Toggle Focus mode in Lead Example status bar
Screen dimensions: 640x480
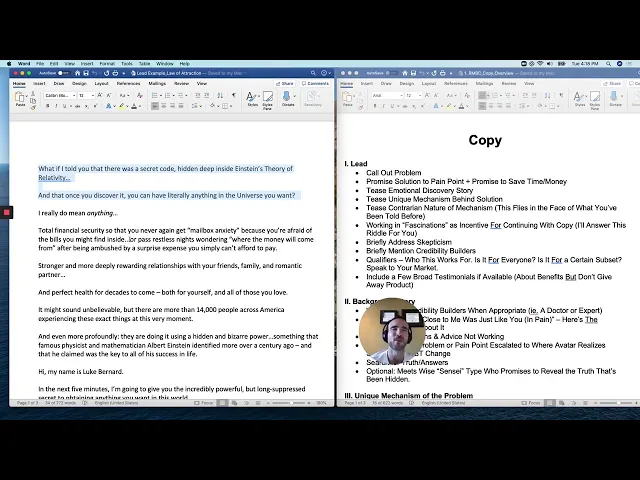click(203, 403)
